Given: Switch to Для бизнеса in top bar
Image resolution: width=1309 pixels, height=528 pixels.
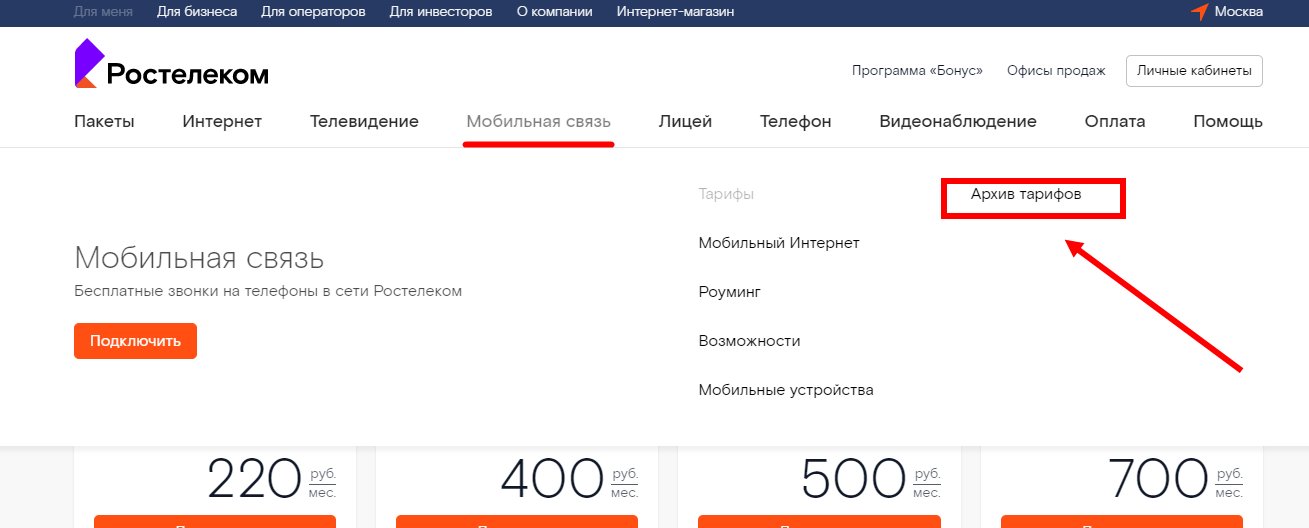Looking at the screenshot, I should coord(197,12).
